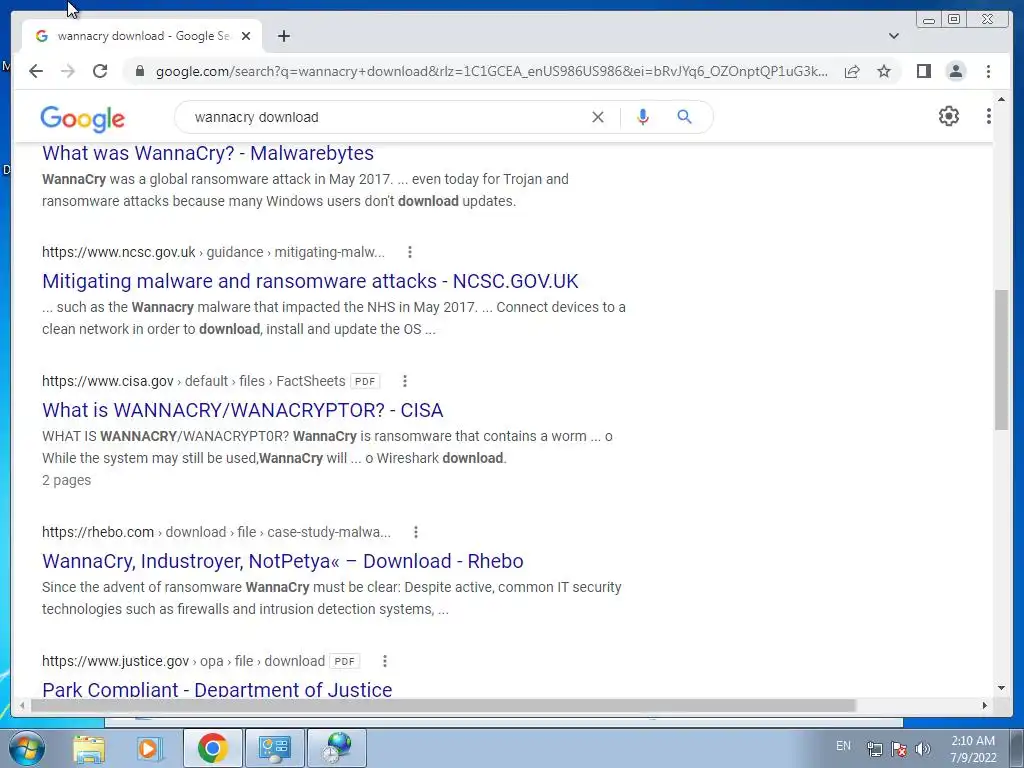This screenshot has width=1024, height=768.
Task: Open options for ncsc.gov.uk result
Action: tap(409, 252)
